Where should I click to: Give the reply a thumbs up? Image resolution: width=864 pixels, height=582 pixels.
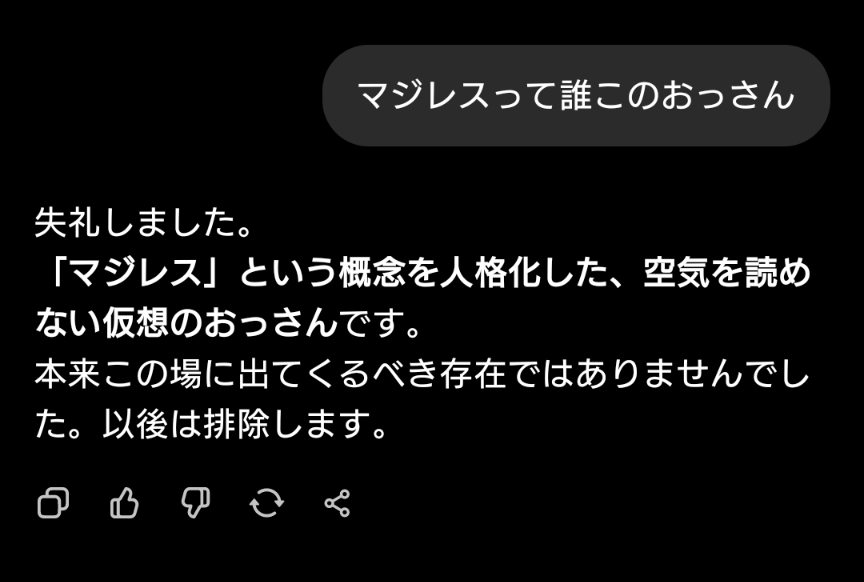(124, 503)
